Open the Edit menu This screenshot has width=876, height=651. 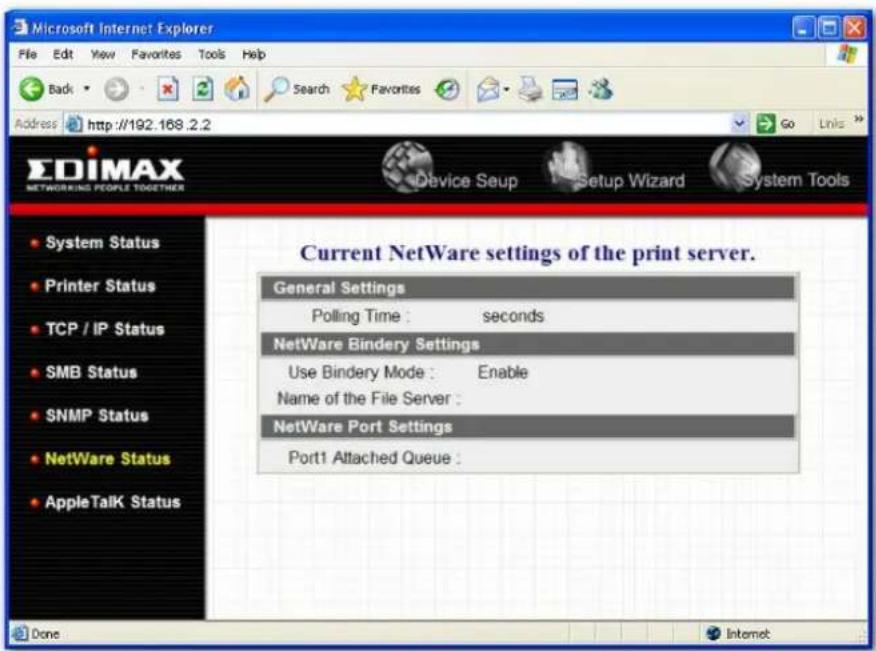(x=63, y=54)
